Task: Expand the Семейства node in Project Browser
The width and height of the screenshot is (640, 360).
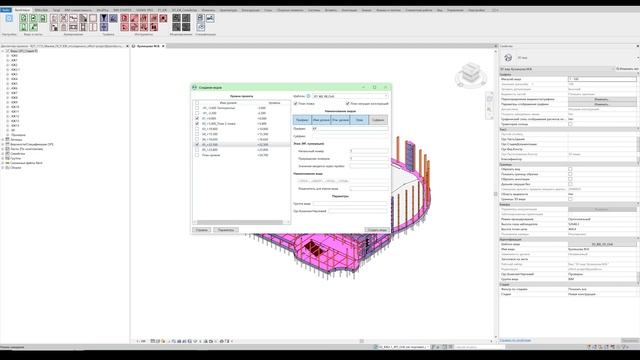Action: pos(3,153)
